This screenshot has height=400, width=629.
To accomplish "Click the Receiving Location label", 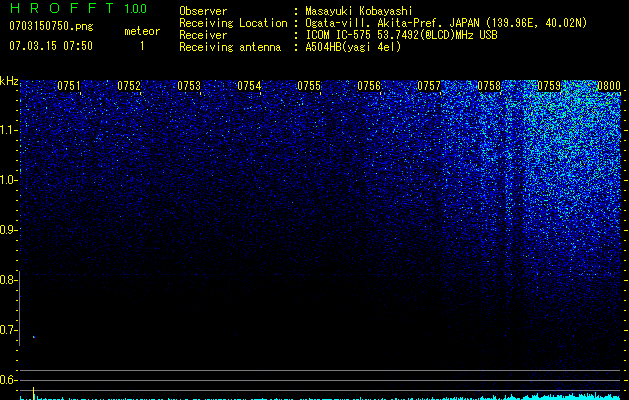I will click(233, 23).
